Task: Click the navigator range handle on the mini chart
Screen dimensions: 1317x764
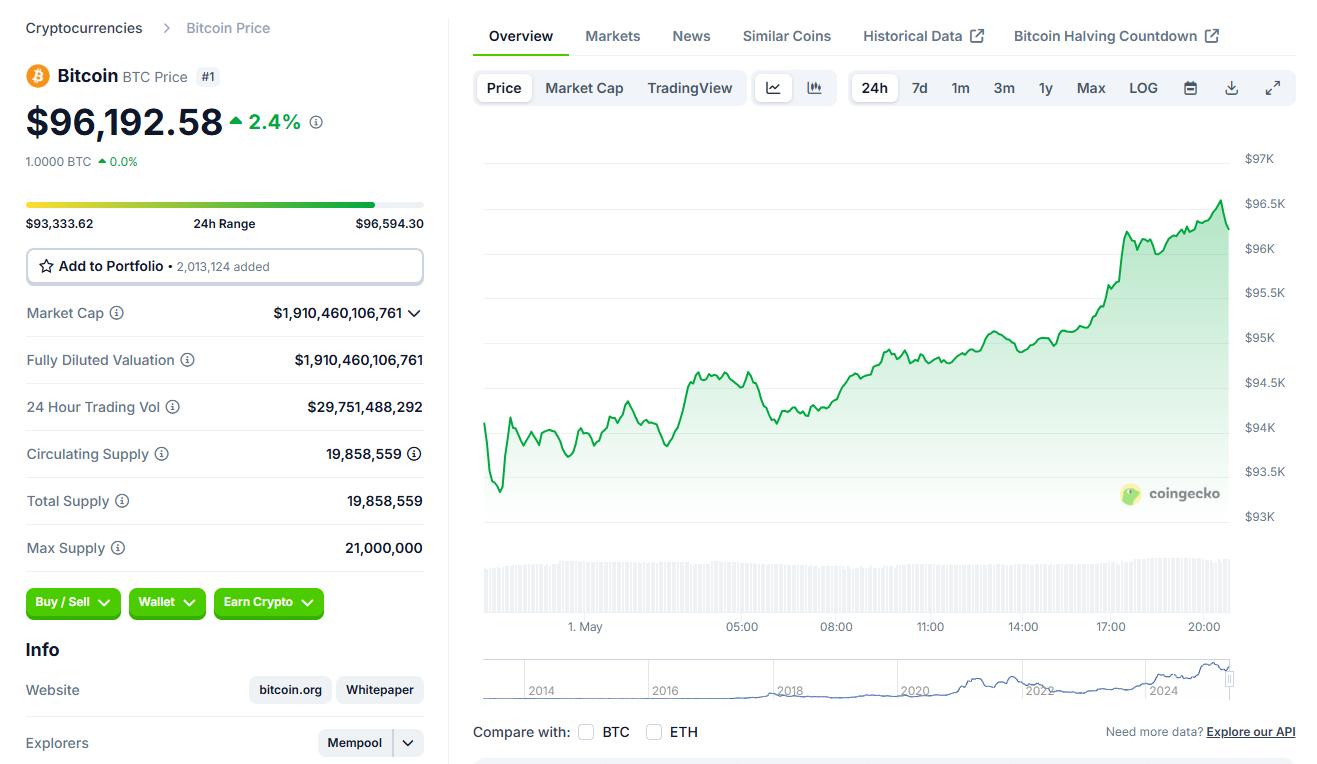Action: pyautogui.click(x=1229, y=679)
